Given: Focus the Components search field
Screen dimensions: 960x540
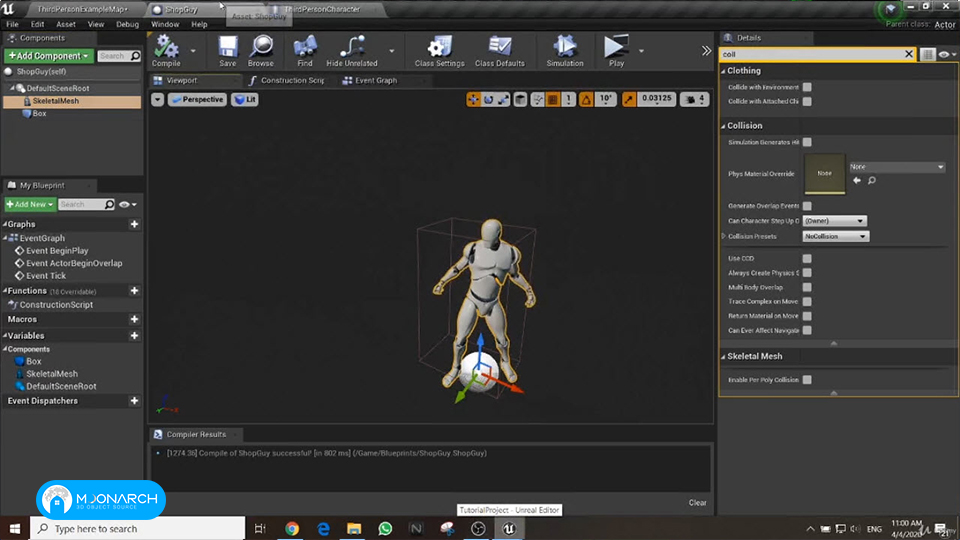Looking at the screenshot, I should point(119,56).
